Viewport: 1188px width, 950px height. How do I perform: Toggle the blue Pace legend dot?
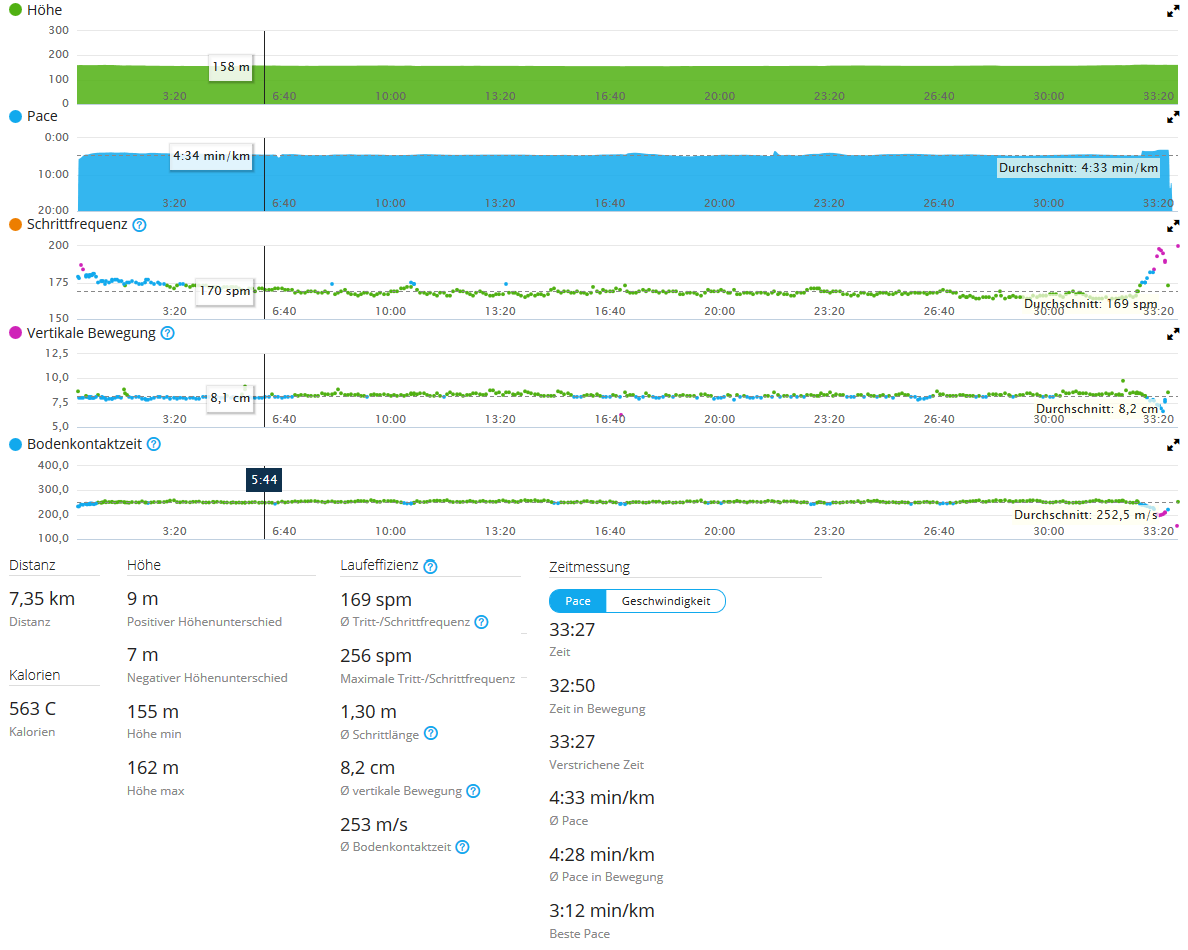15,116
